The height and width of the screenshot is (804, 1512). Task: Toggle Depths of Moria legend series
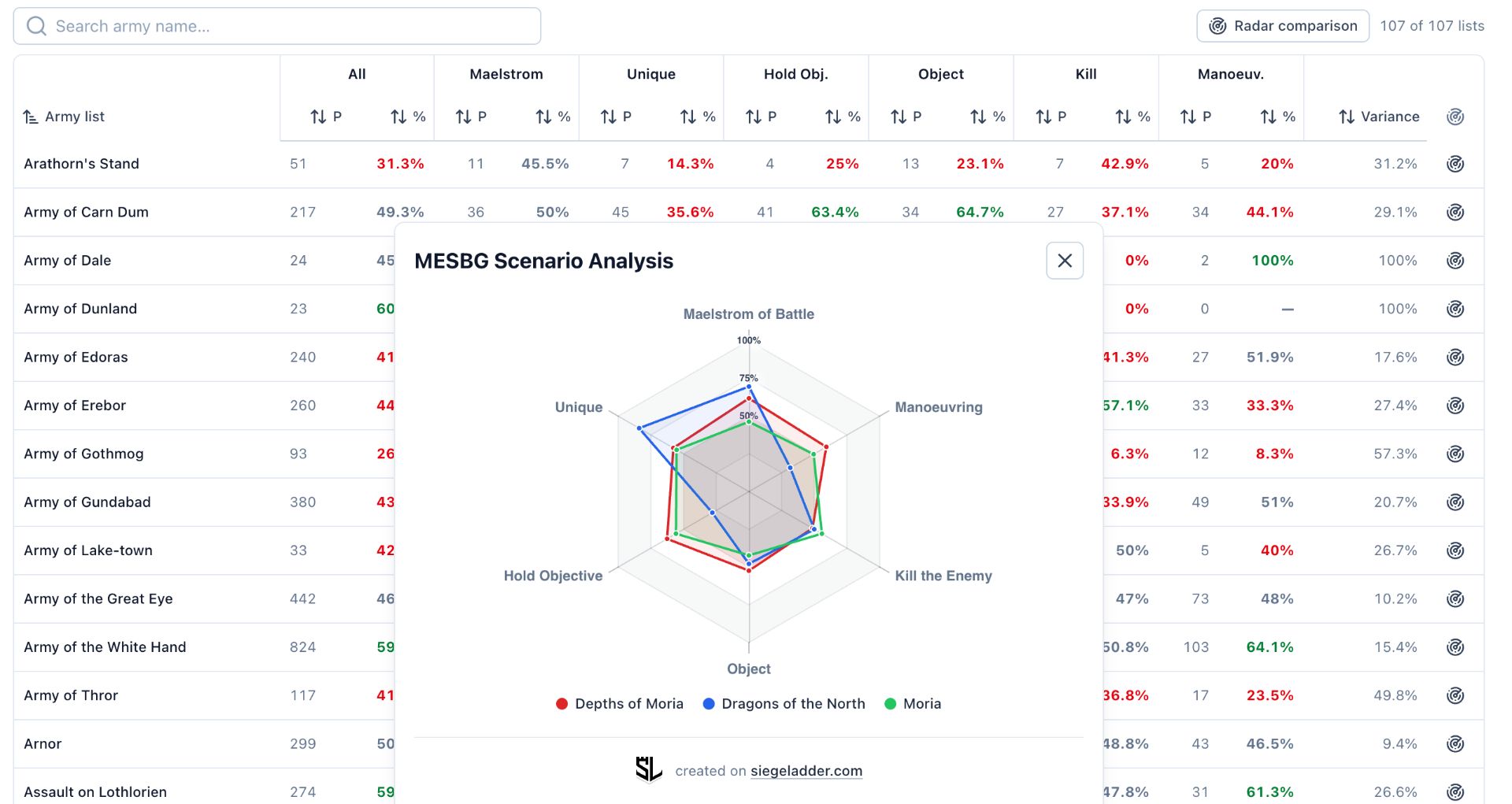pyautogui.click(x=619, y=704)
